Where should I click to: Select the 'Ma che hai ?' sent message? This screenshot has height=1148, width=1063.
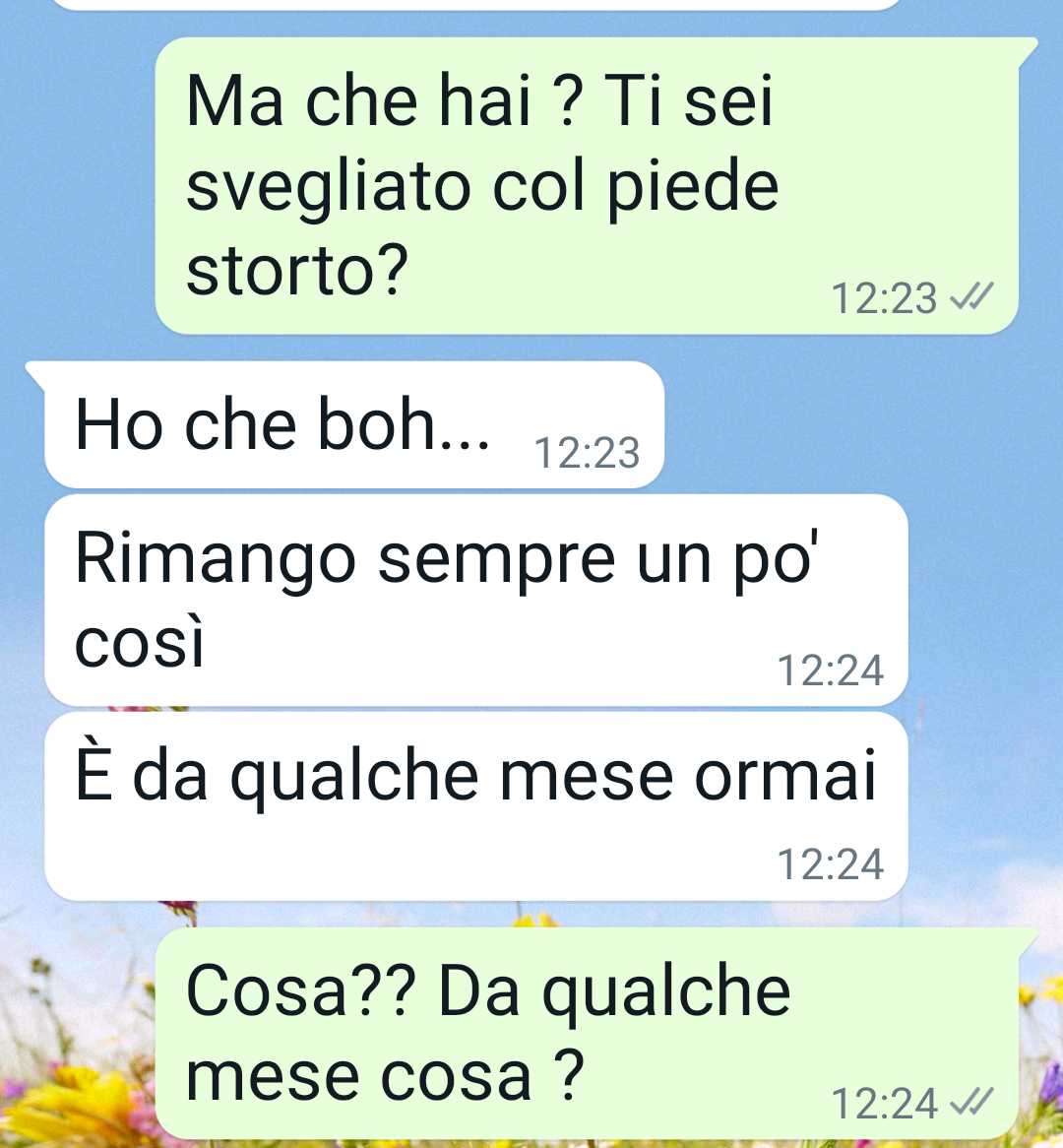click(588, 186)
